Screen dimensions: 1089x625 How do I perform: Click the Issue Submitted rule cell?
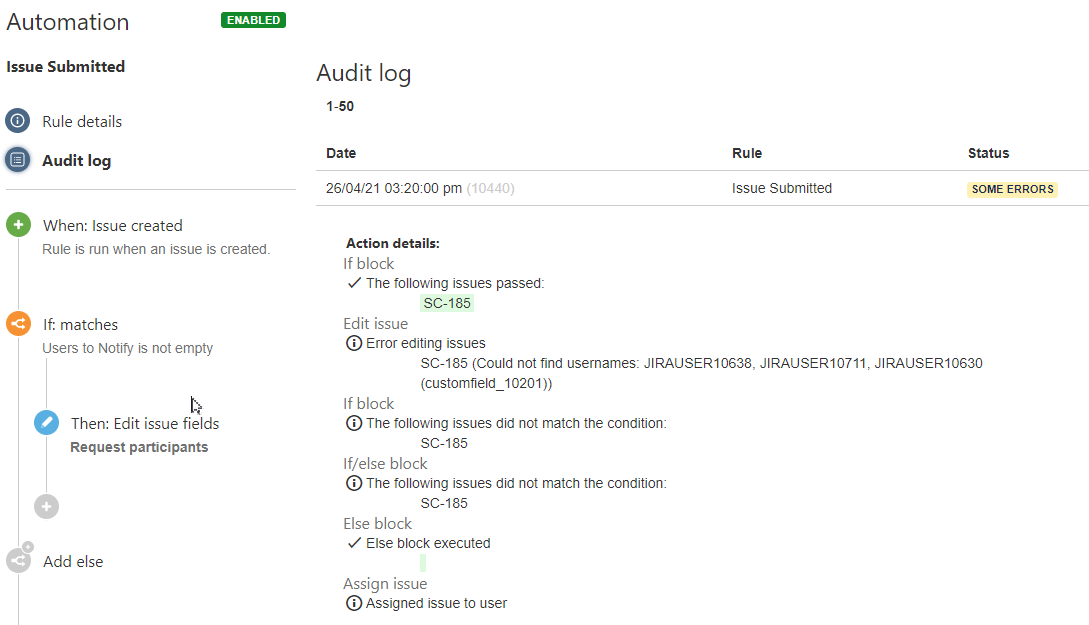coord(782,188)
